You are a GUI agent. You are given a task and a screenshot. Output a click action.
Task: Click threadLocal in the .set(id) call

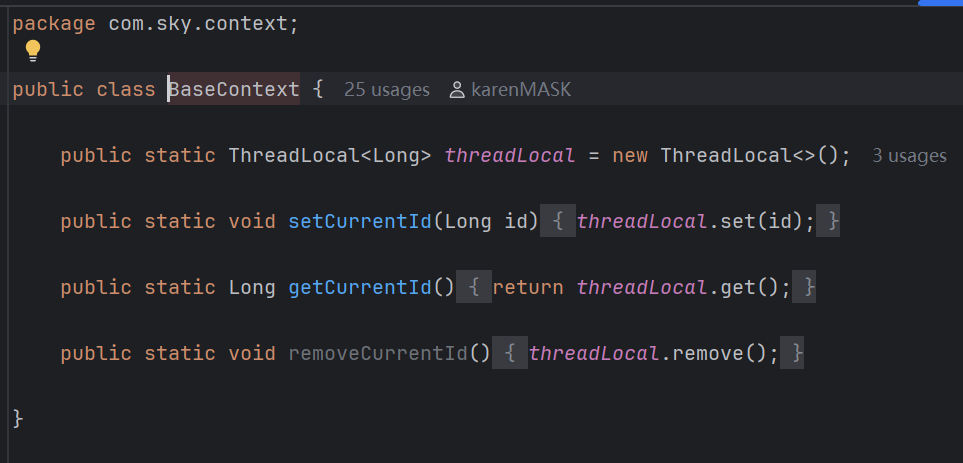642,222
